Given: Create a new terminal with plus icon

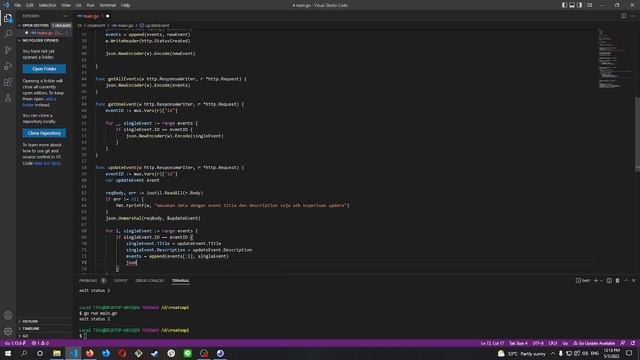Looking at the screenshot, I should click(596, 280).
